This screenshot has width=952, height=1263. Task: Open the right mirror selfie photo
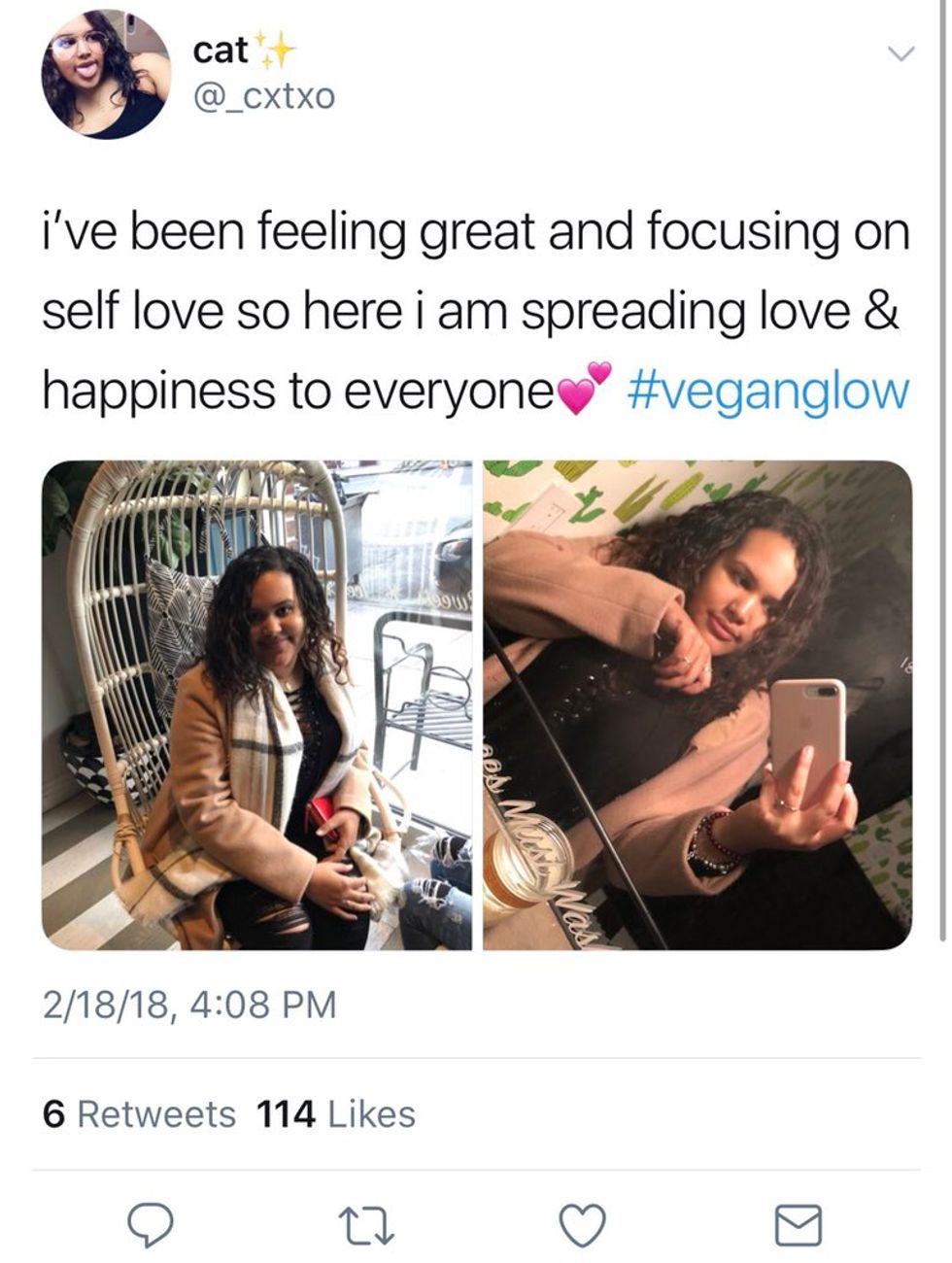pos(697,704)
